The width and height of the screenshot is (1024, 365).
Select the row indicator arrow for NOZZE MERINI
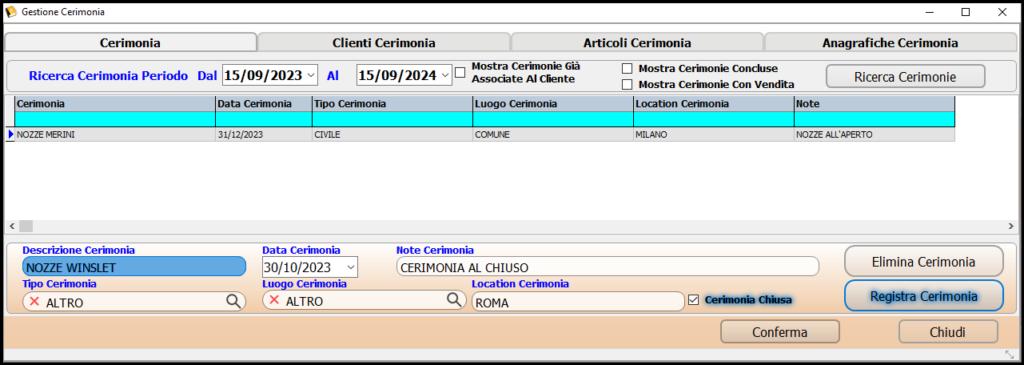tap(10, 135)
